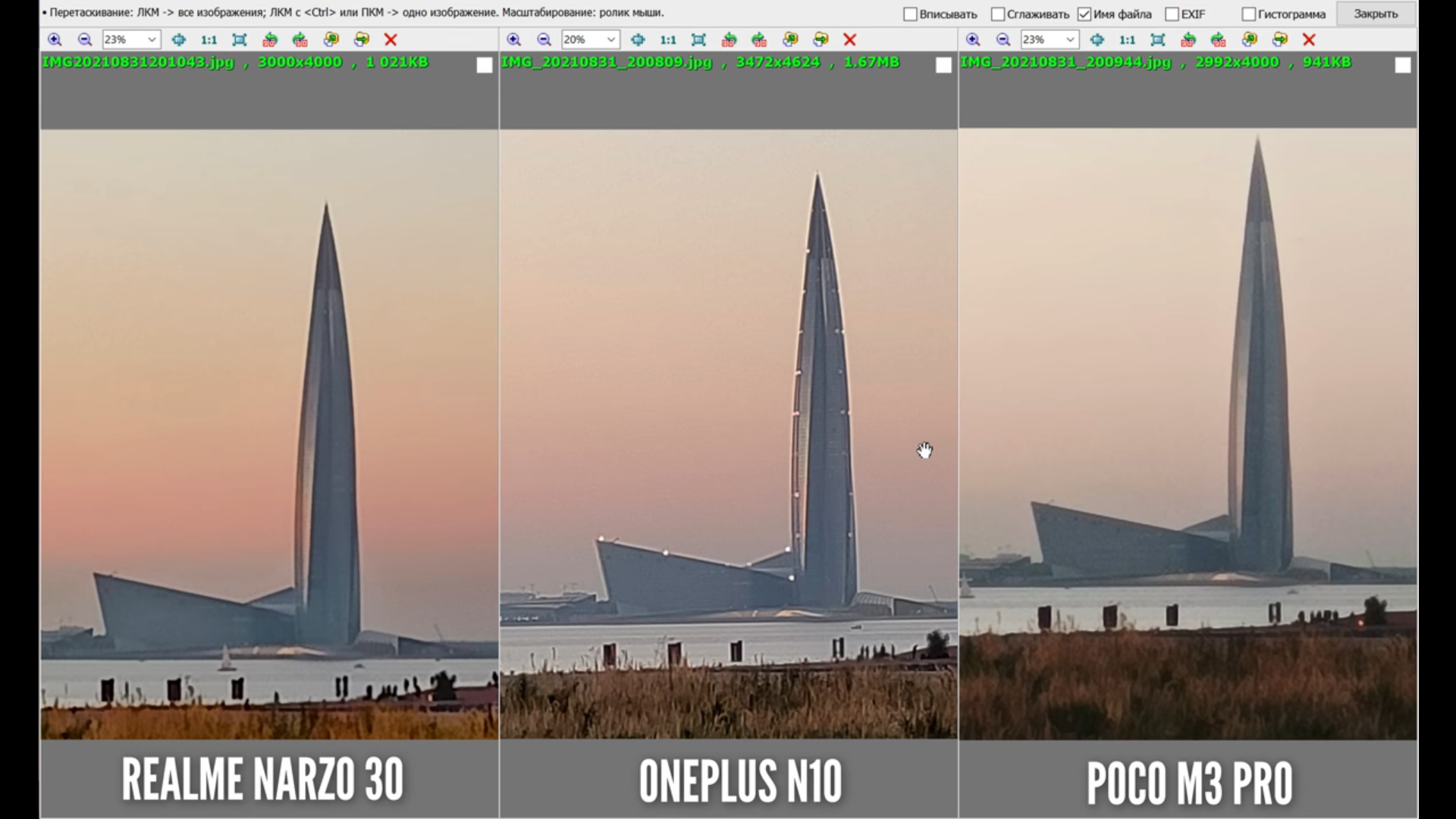Set 1:1 zoom in the Poco M3 Pro panel
Viewport: 1456px width, 819px height.
tap(1127, 39)
